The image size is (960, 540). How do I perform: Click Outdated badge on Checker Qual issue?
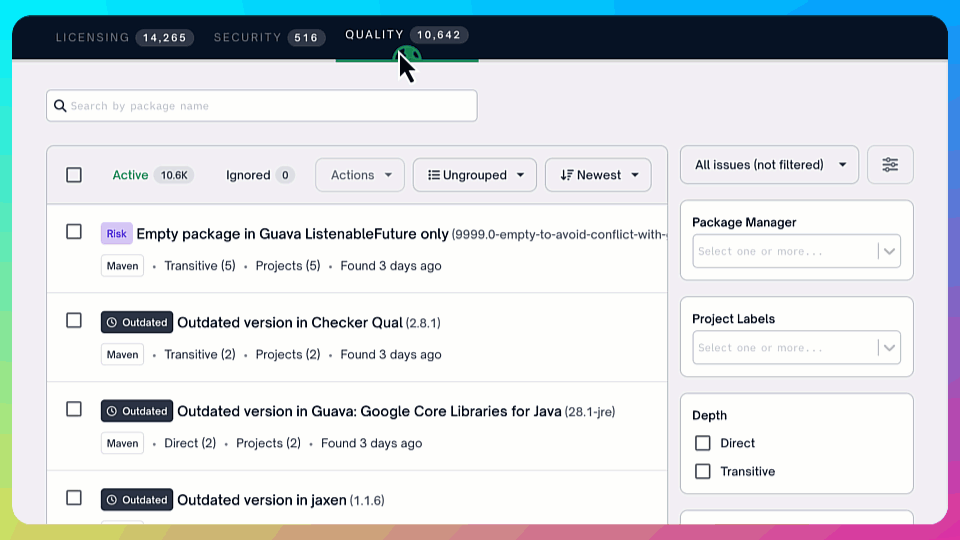pyautogui.click(x=137, y=323)
